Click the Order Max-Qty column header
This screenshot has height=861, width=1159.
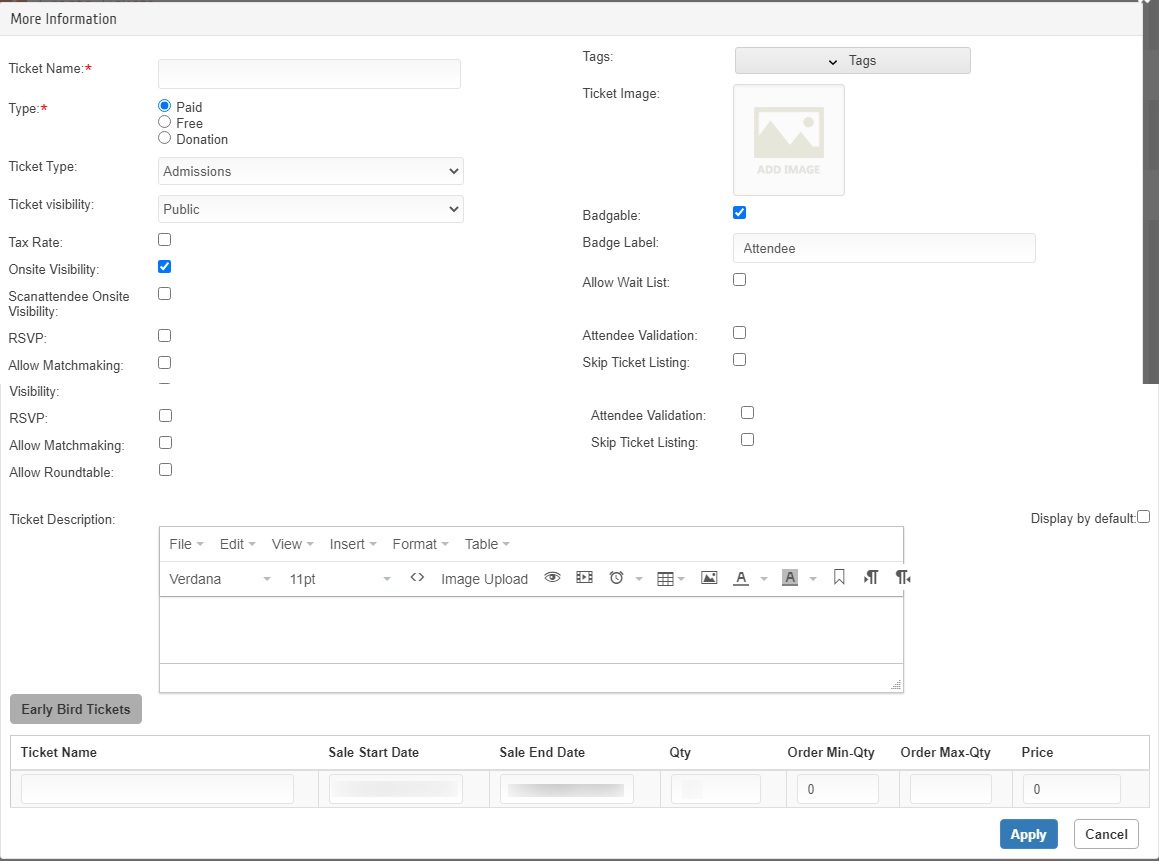(945, 752)
